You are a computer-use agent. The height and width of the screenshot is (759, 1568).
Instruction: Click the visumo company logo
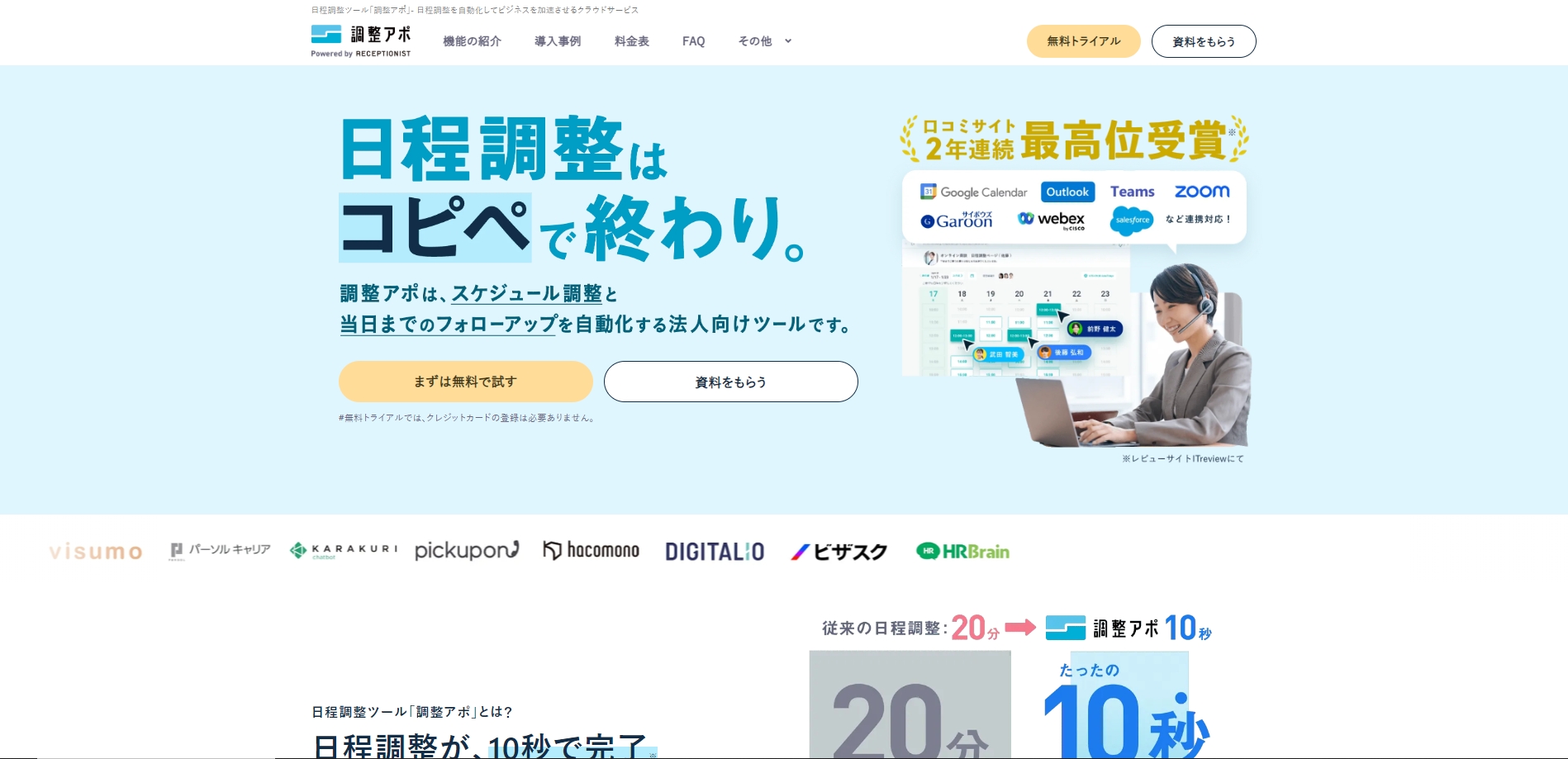tap(96, 552)
